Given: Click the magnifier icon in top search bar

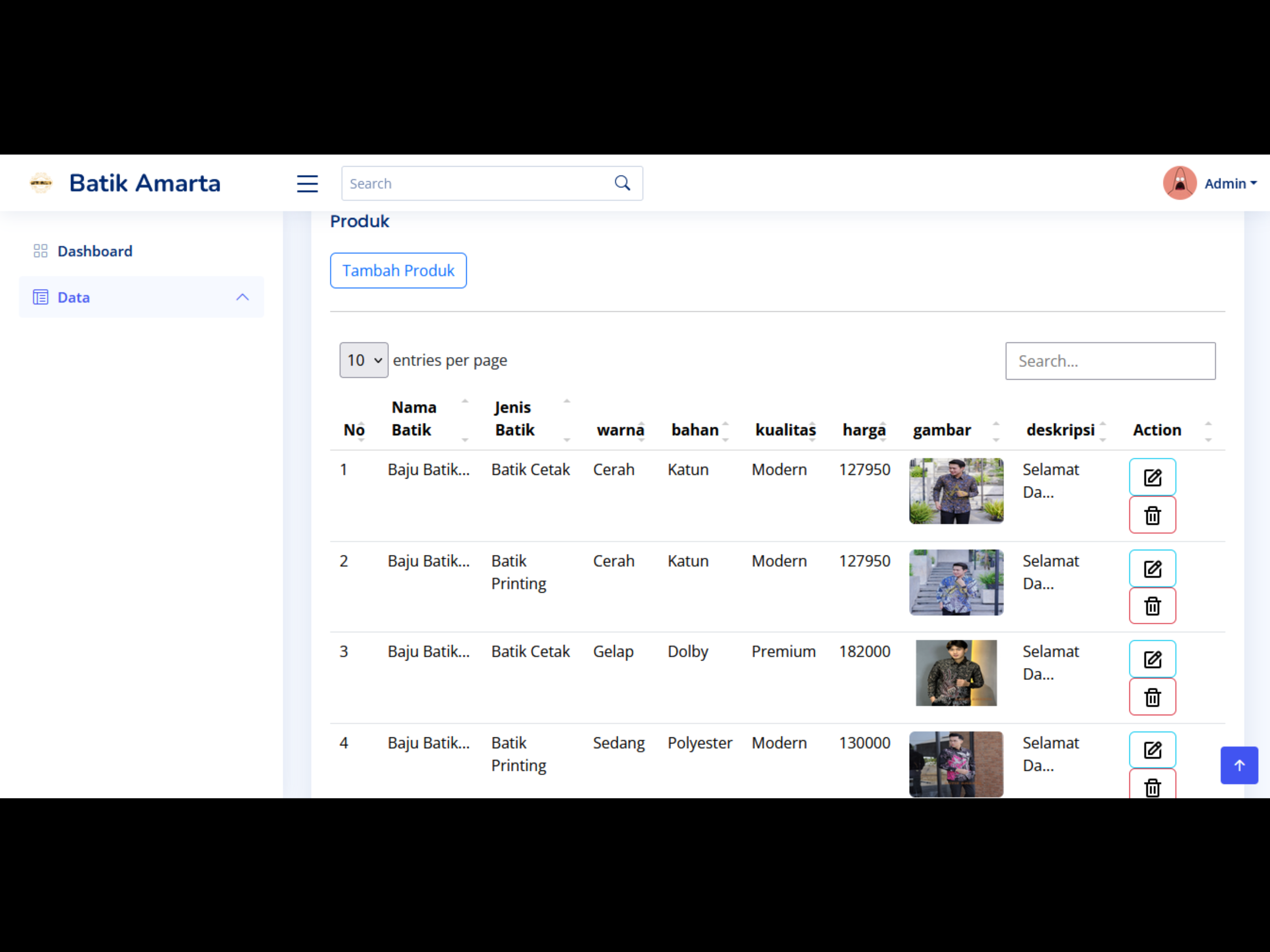Looking at the screenshot, I should click(x=622, y=183).
